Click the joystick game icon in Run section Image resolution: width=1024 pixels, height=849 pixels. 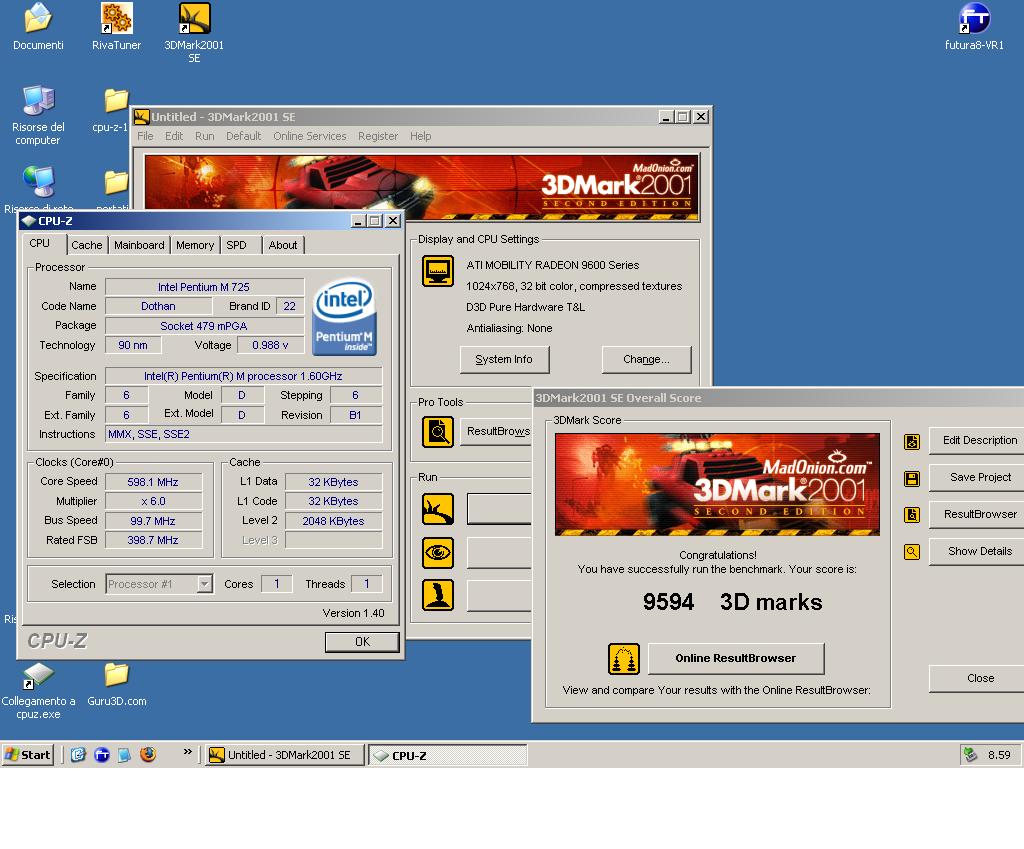pyautogui.click(x=438, y=595)
